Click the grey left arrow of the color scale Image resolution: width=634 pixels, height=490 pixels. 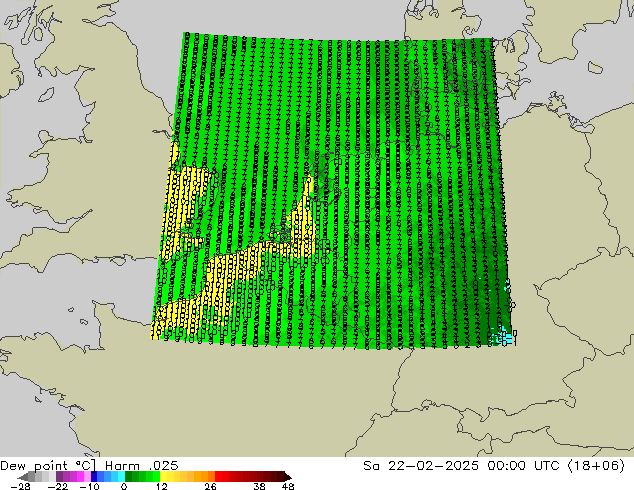click(22, 477)
